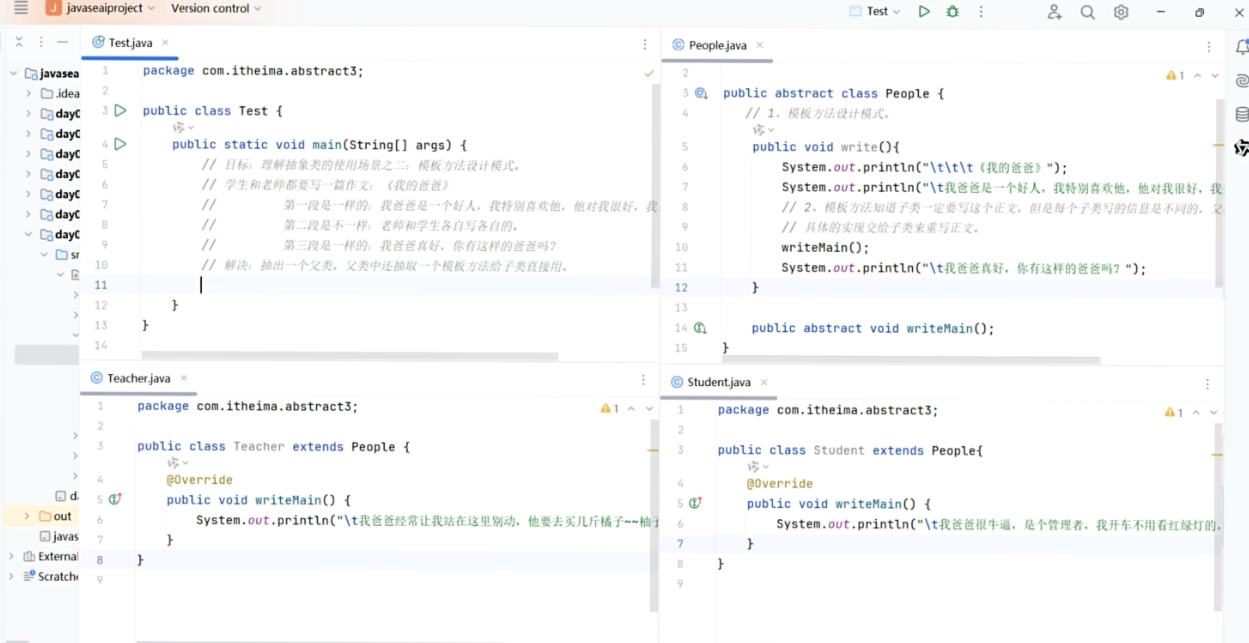Click implementations gutter icon beside class People
The height and width of the screenshot is (643, 1249).
701,93
